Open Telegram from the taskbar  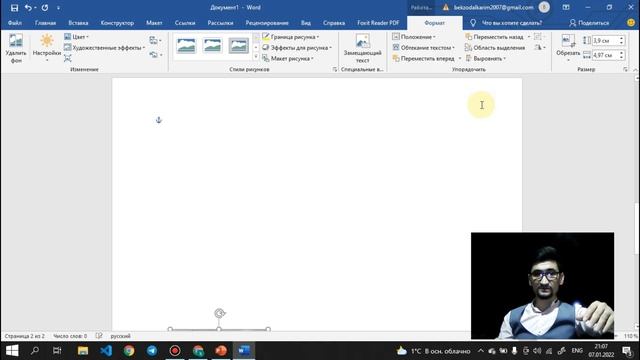[x=152, y=351]
